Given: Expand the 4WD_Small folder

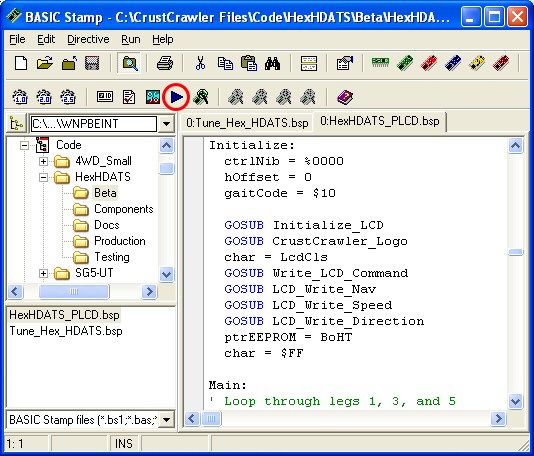Looking at the screenshot, I should point(43,161).
